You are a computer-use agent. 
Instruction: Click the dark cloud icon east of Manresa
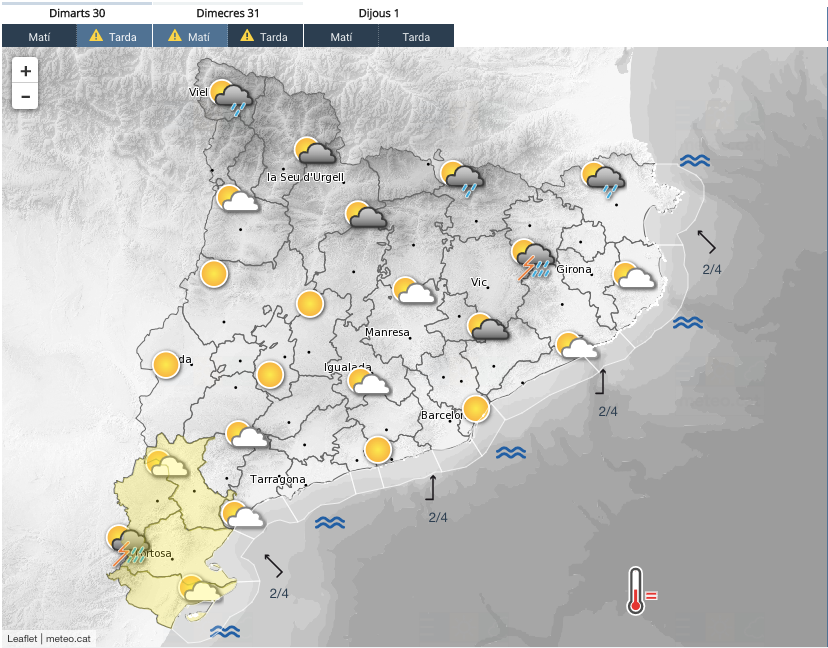(x=488, y=327)
